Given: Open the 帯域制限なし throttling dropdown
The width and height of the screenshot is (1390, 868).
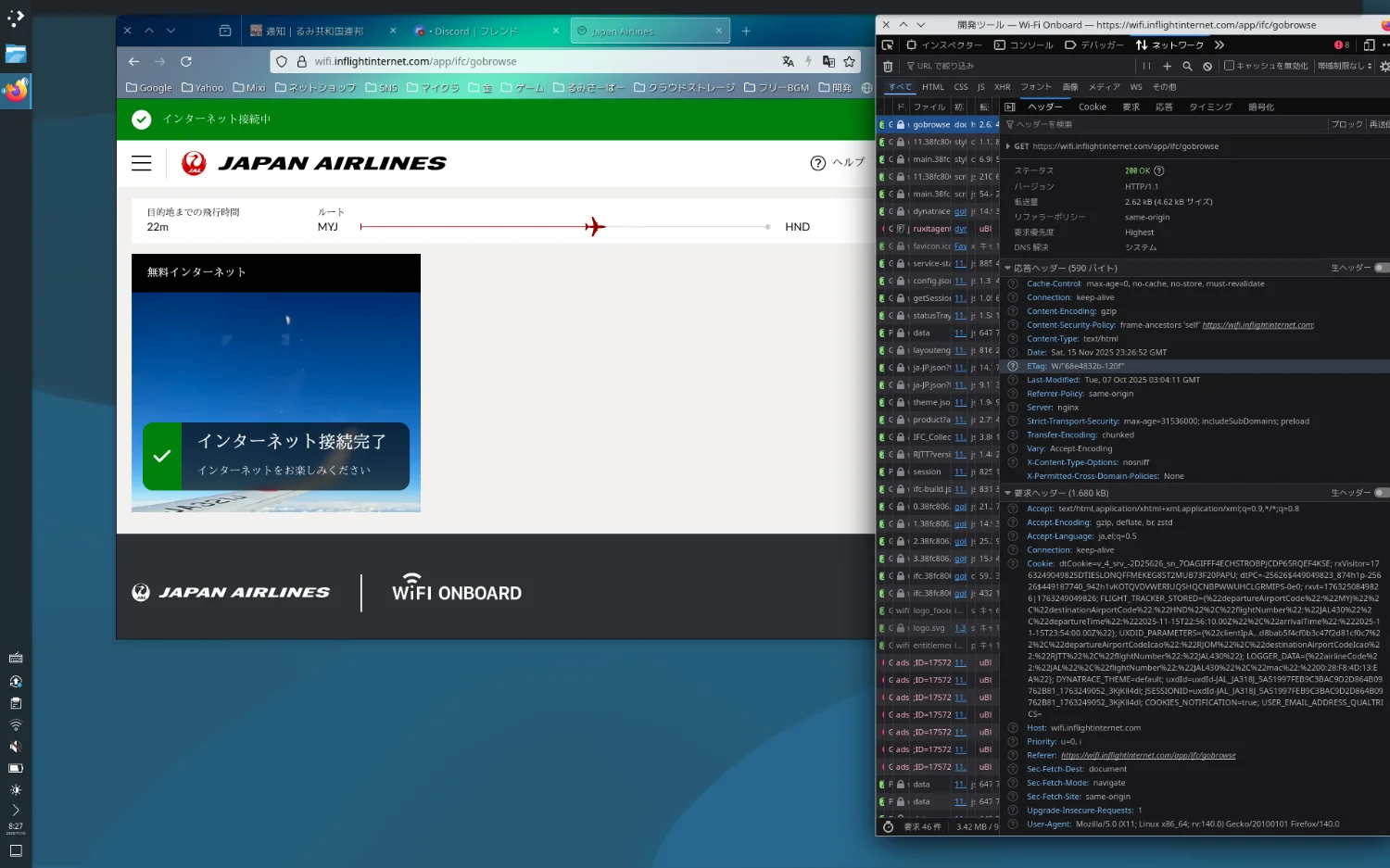Looking at the screenshot, I should (1345, 67).
